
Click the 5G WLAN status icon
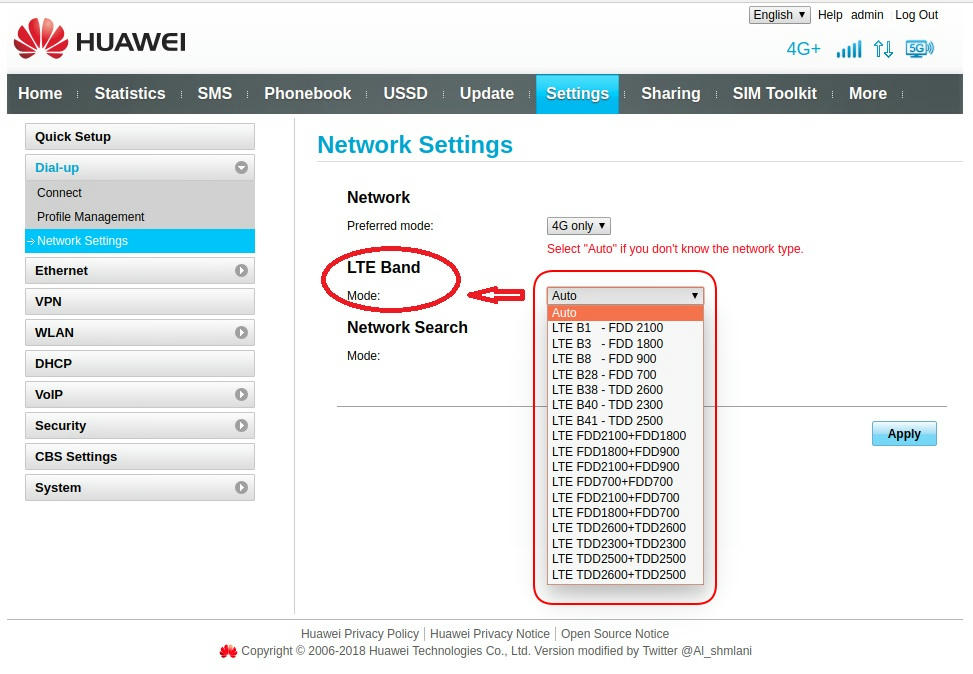(920, 49)
